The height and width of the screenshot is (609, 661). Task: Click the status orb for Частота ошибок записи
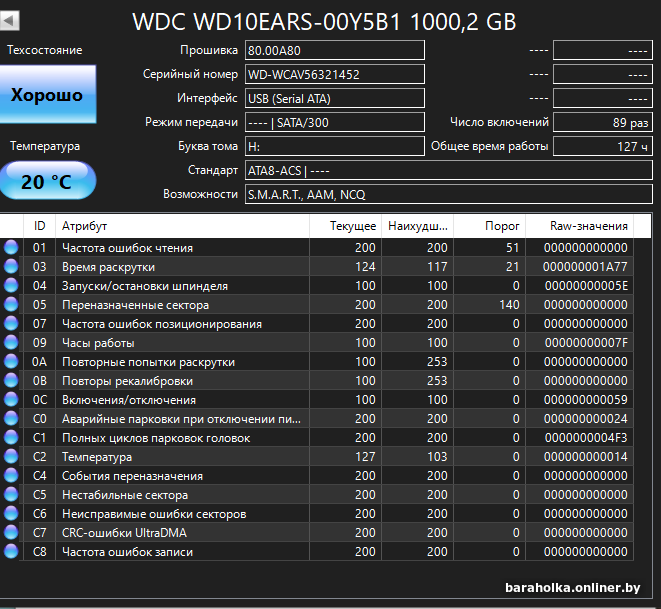[11, 552]
